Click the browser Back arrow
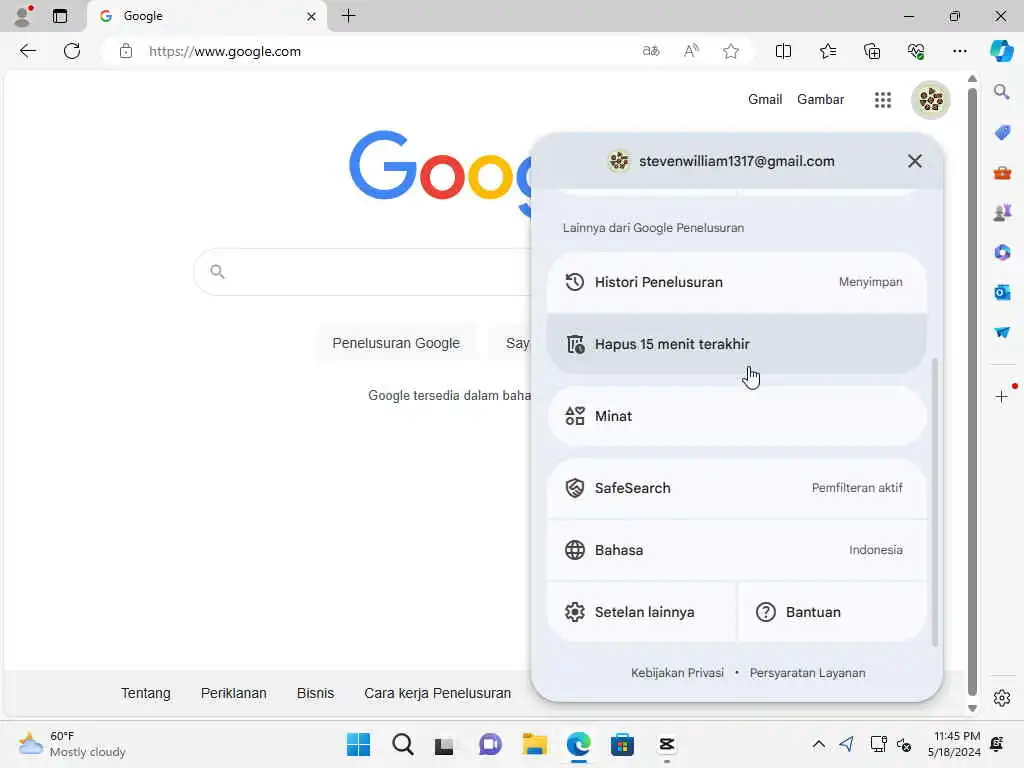This screenshot has height=768, width=1024. 27,51
